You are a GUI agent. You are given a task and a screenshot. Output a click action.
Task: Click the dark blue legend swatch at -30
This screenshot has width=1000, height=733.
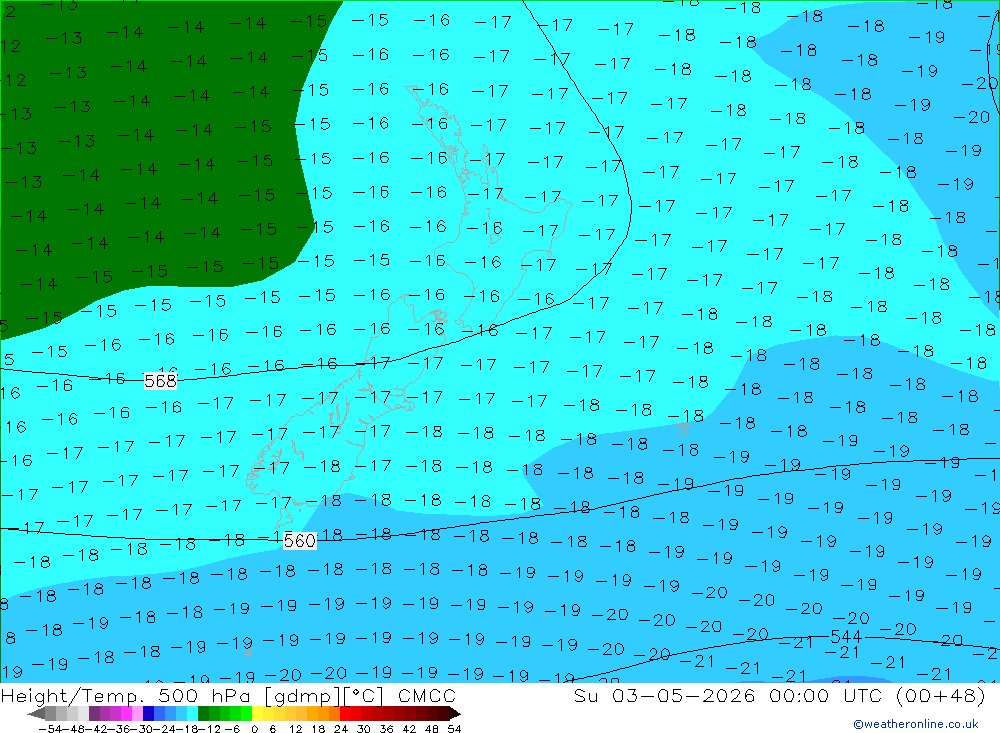tap(149, 714)
